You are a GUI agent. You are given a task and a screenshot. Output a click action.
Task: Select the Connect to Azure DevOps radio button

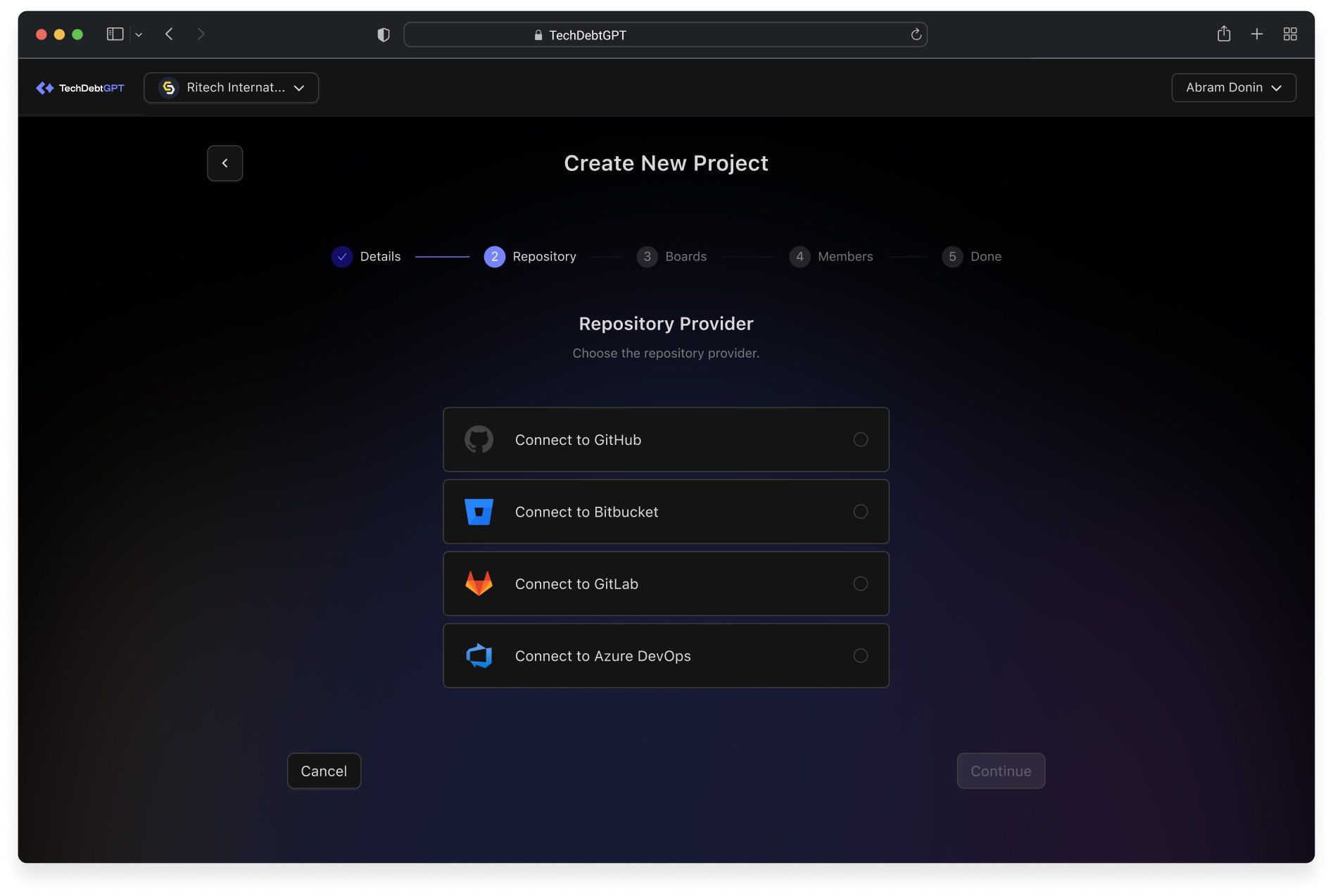pyautogui.click(x=860, y=656)
